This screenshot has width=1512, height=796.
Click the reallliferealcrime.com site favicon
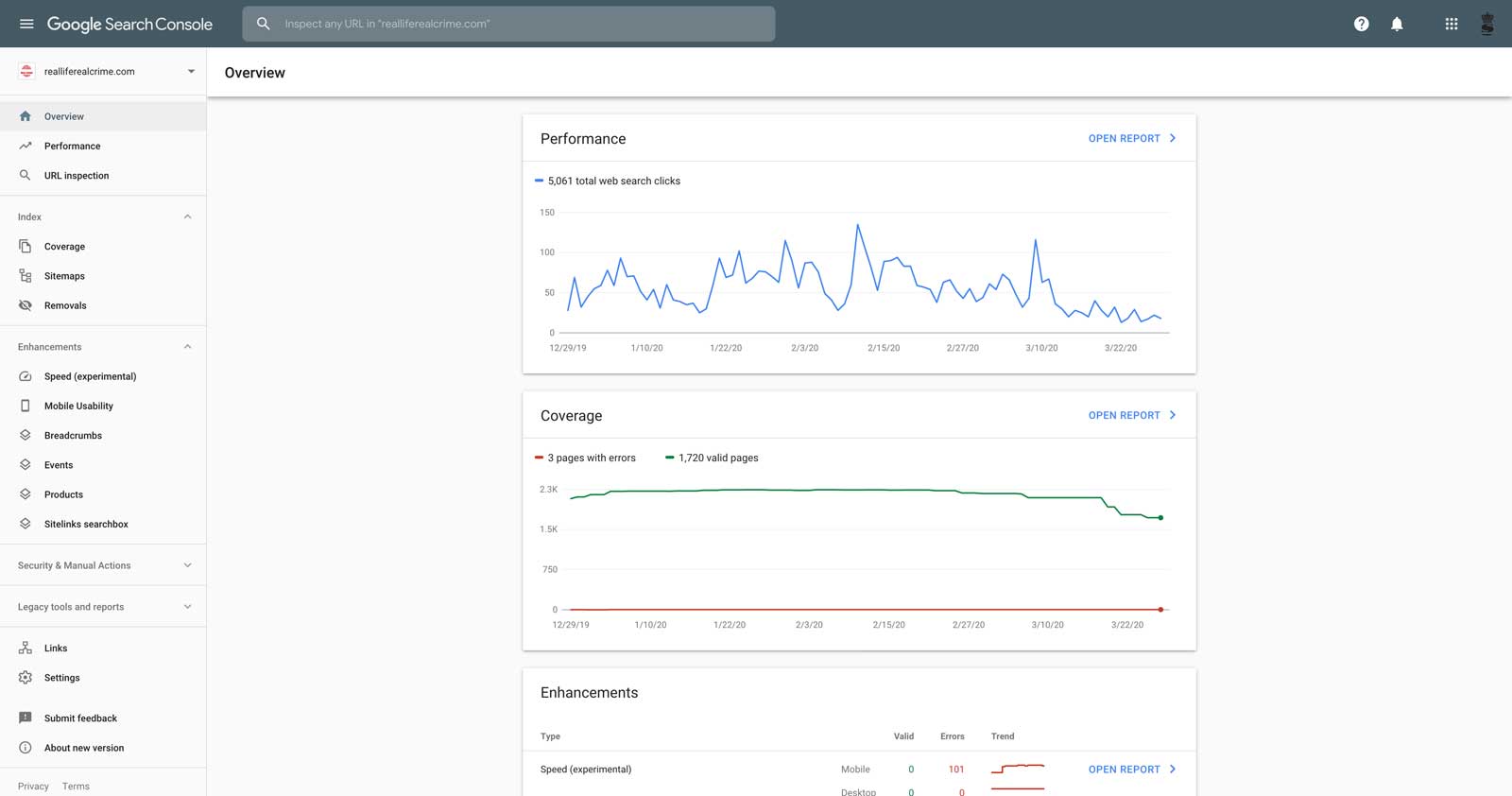[x=26, y=71]
